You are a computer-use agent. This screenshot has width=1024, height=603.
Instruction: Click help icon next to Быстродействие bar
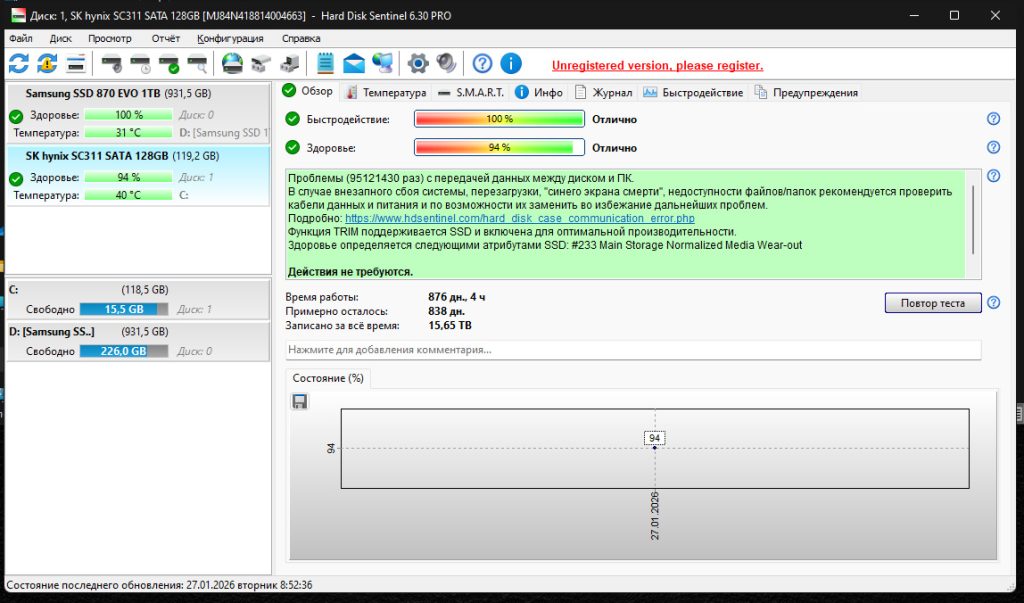pyautogui.click(x=993, y=119)
